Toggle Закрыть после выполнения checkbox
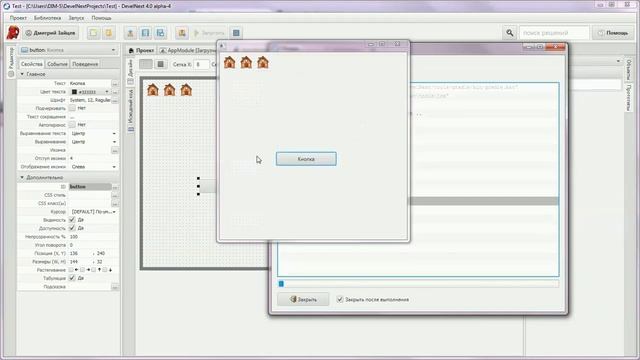Screen dimensions: 640x360 pyautogui.click(x=340, y=299)
